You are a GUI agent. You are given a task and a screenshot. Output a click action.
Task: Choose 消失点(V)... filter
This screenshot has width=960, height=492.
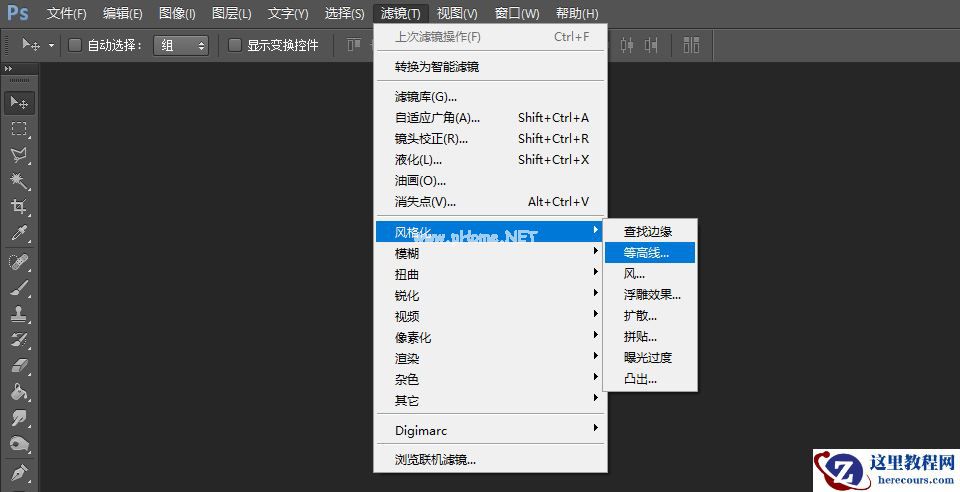(x=490, y=201)
